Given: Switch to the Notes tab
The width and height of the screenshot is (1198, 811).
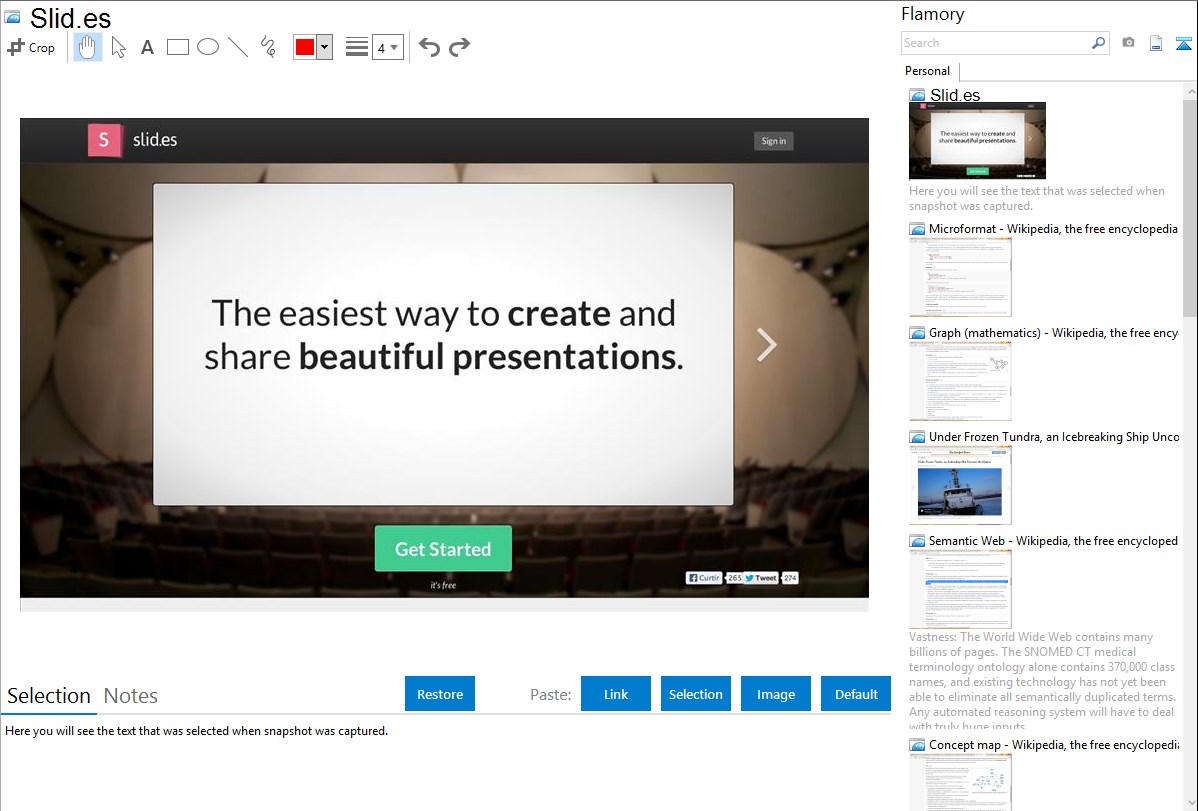Looking at the screenshot, I should (131, 696).
